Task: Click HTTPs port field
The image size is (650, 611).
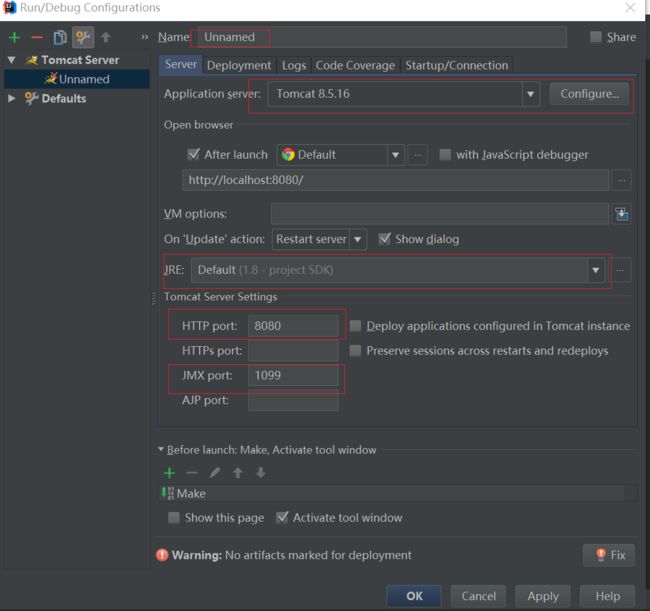Action: (x=293, y=351)
